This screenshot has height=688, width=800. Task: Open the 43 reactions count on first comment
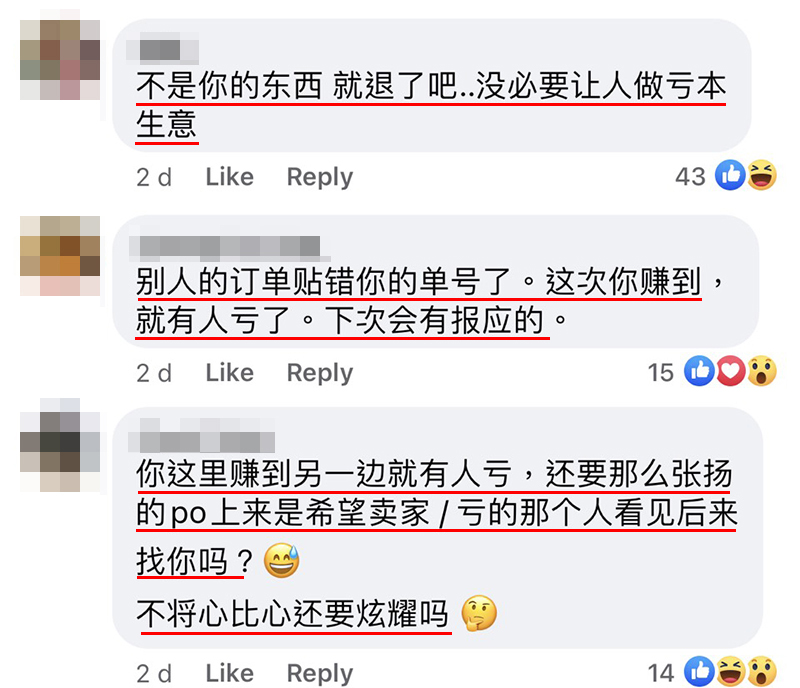tap(690, 177)
